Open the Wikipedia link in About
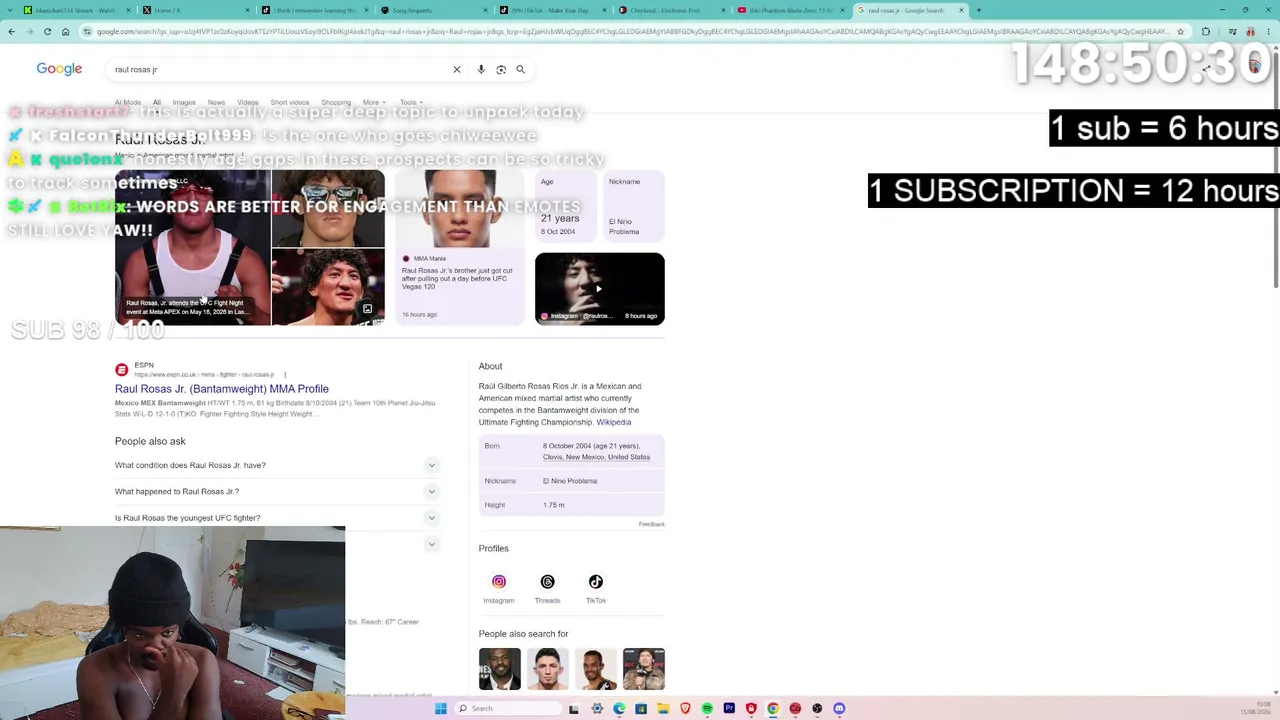 [x=613, y=422]
